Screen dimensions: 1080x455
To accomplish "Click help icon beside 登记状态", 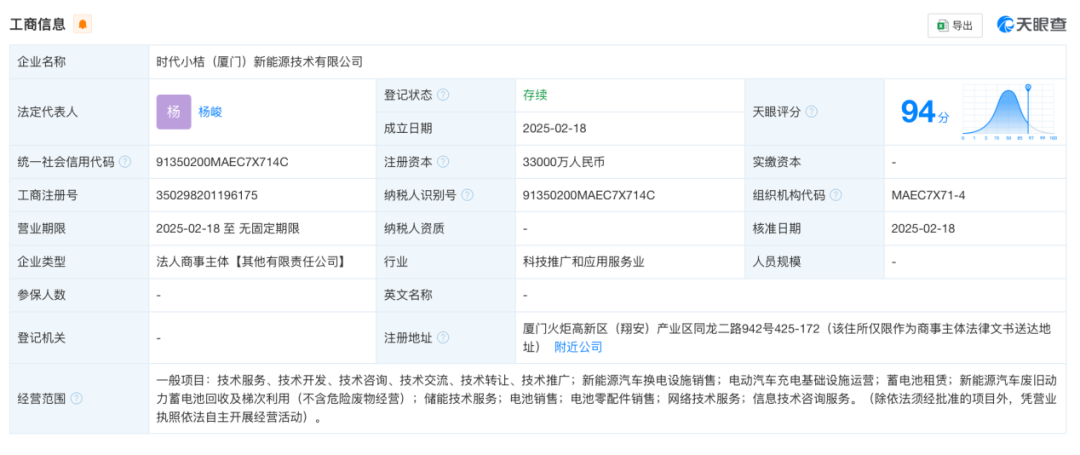I will click(x=443, y=96).
